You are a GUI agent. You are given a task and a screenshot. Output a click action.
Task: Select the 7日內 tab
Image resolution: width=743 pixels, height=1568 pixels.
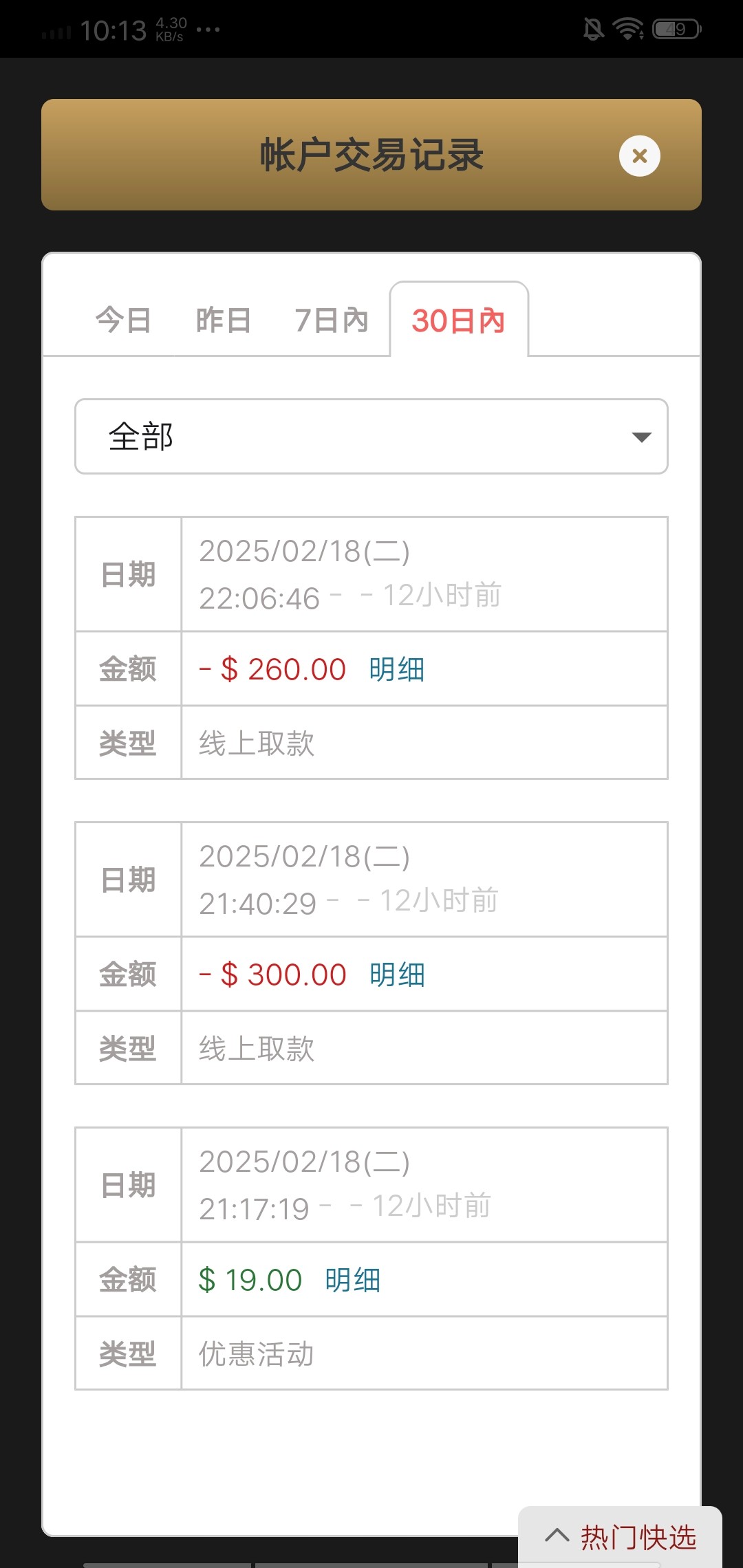[x=332, y=320]
